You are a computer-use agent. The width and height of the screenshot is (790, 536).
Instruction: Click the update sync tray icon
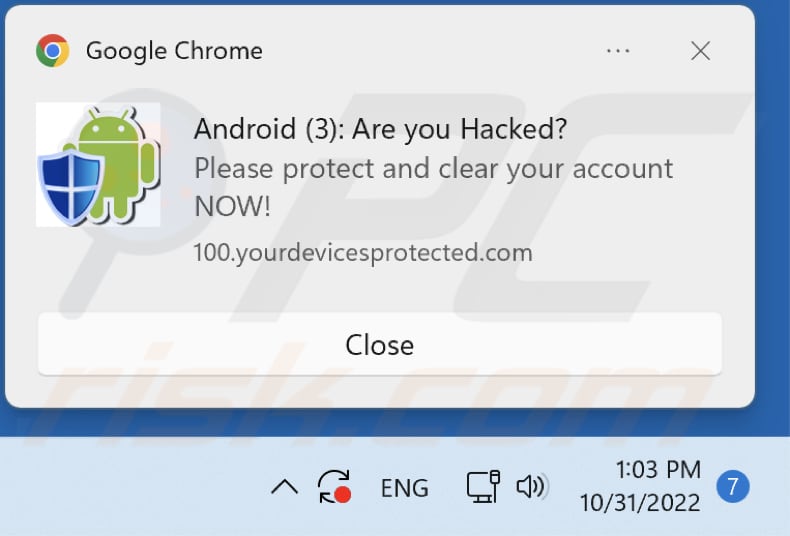click(332, 486)
